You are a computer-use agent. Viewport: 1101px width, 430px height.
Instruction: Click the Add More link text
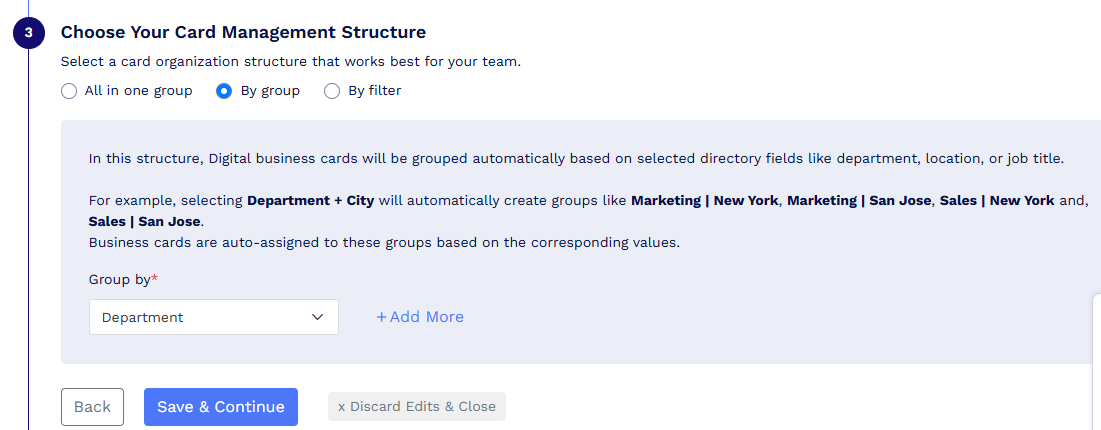426,317
